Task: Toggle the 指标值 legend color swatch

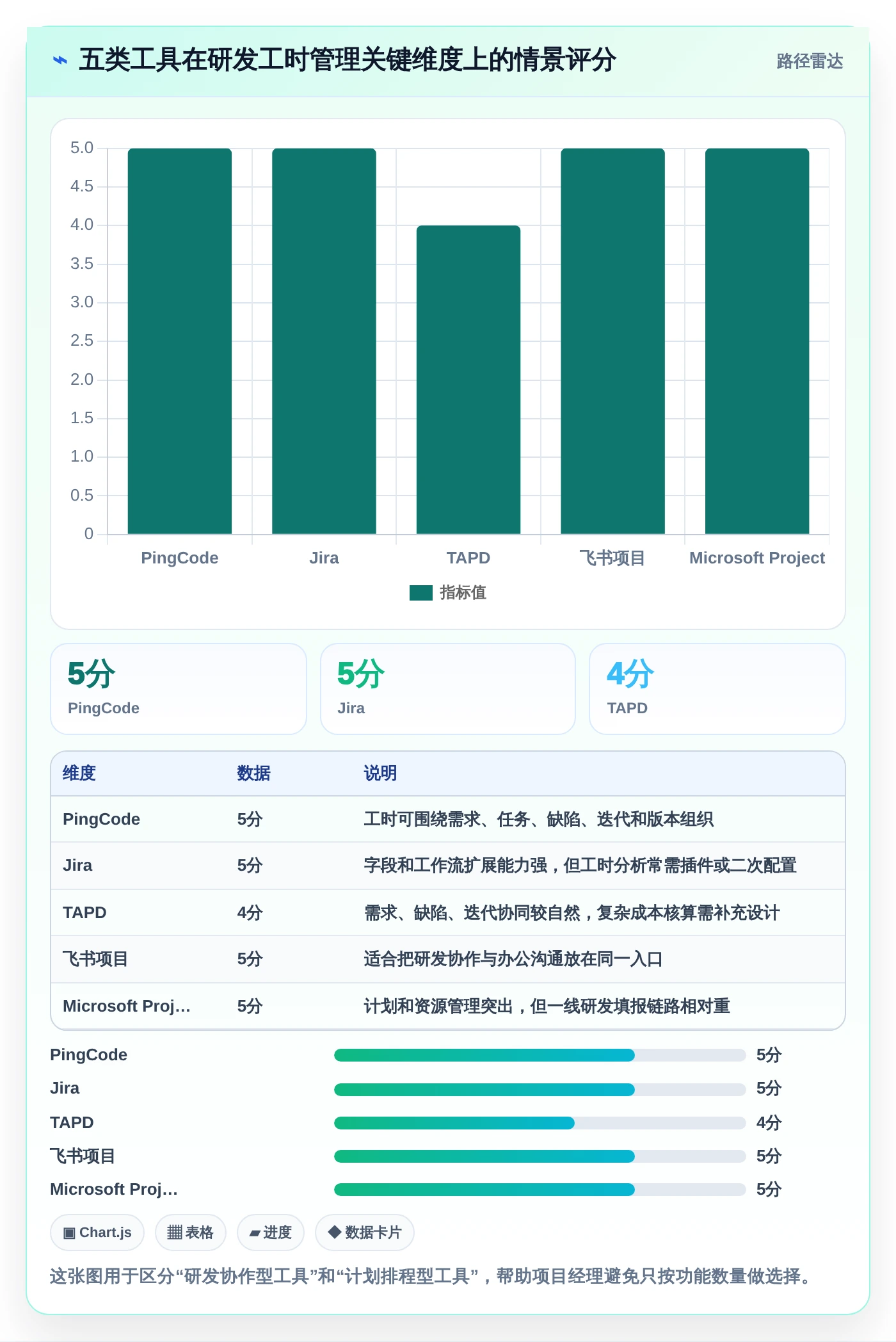Action: pyautogui.click(x=421, y=593)
